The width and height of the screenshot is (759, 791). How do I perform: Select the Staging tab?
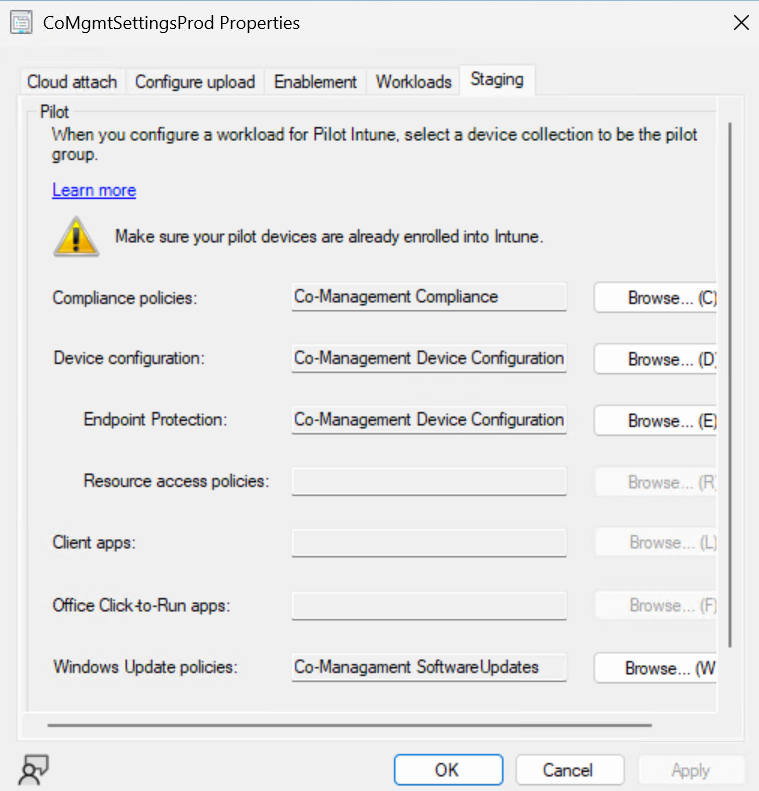click(x=497, y=80)
